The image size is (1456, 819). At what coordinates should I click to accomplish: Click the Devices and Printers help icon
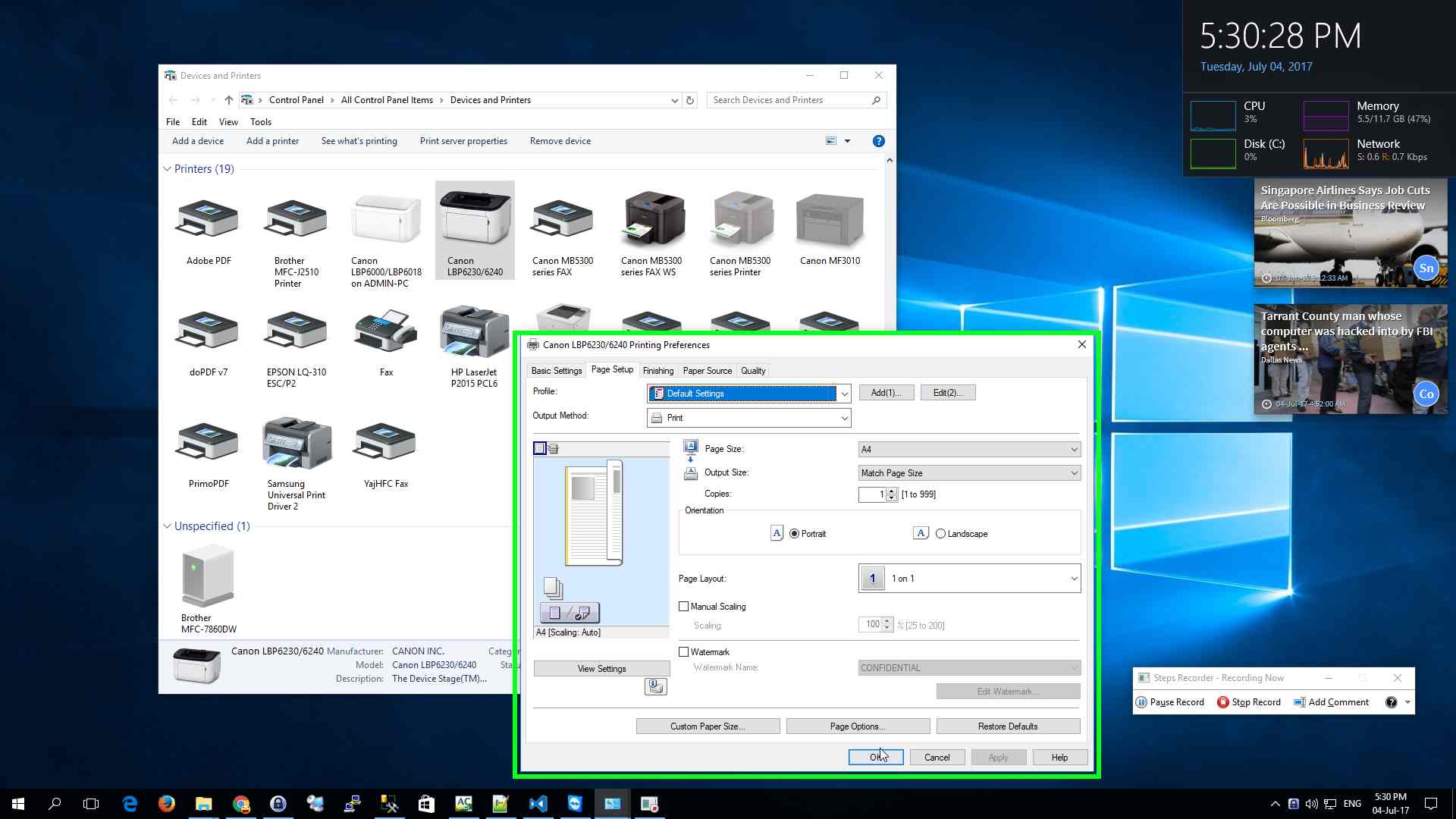coord(878,141)
